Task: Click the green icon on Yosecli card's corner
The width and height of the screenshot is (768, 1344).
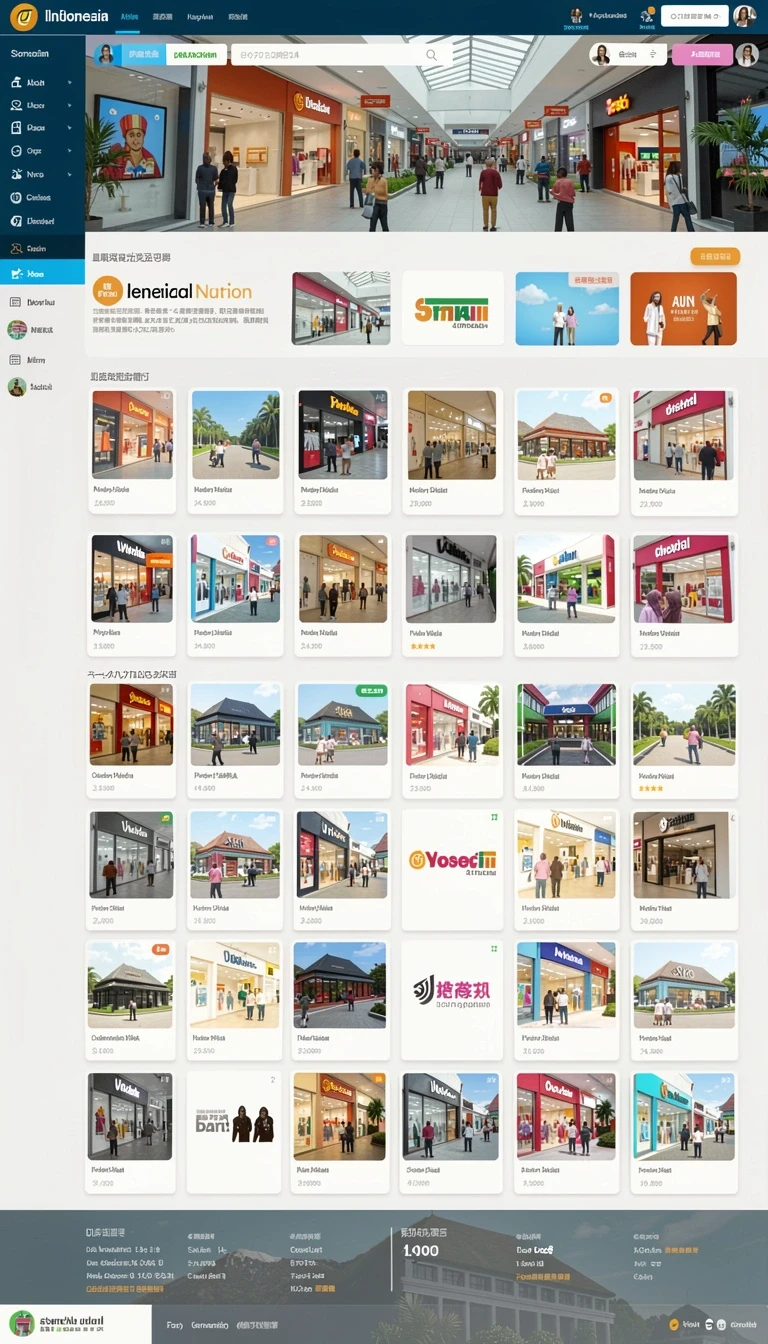Action: click(x=494, y=818)
